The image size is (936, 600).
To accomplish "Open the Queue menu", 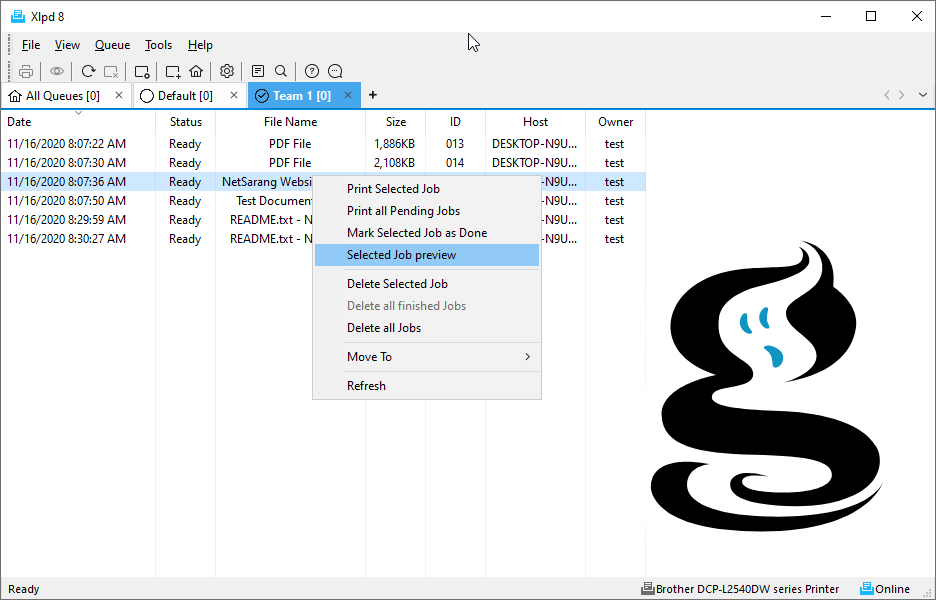I will (112, 45).
